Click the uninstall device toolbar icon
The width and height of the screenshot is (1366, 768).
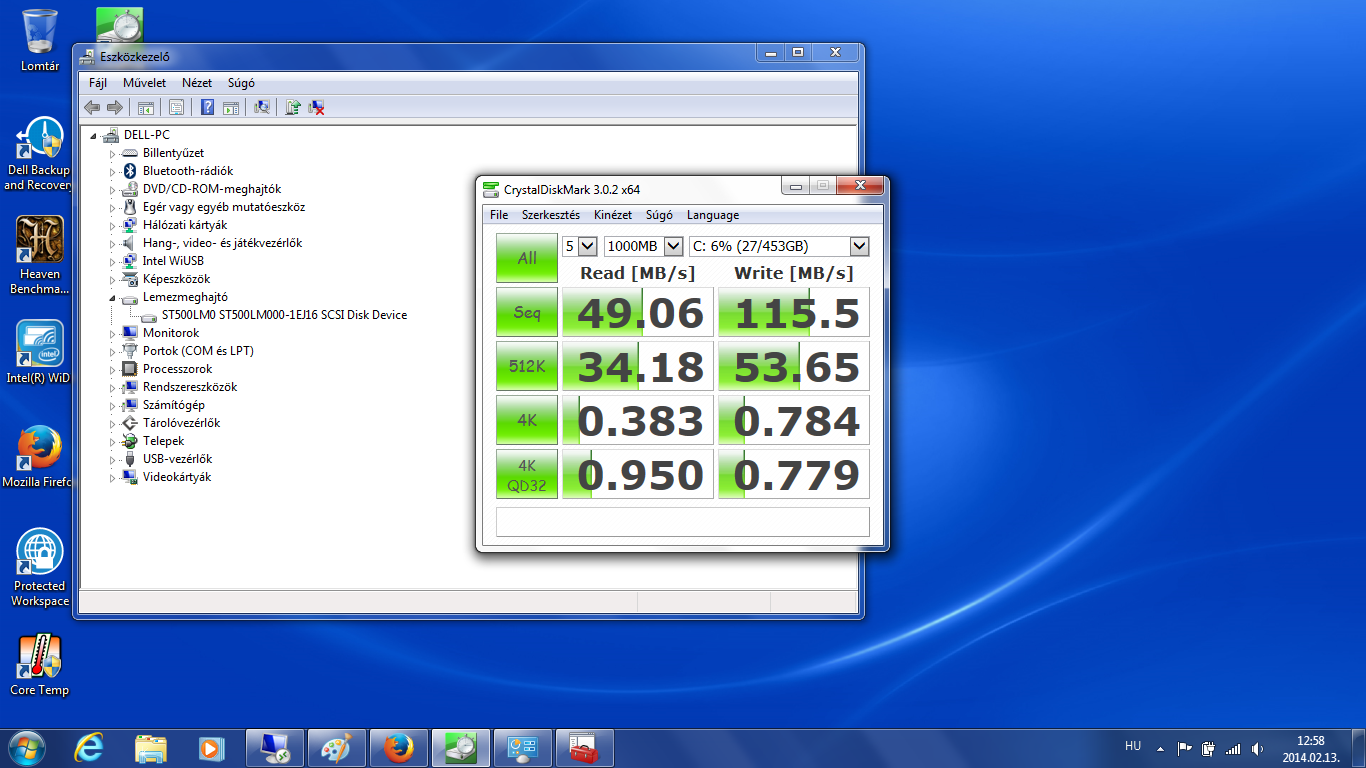(316, 107)
